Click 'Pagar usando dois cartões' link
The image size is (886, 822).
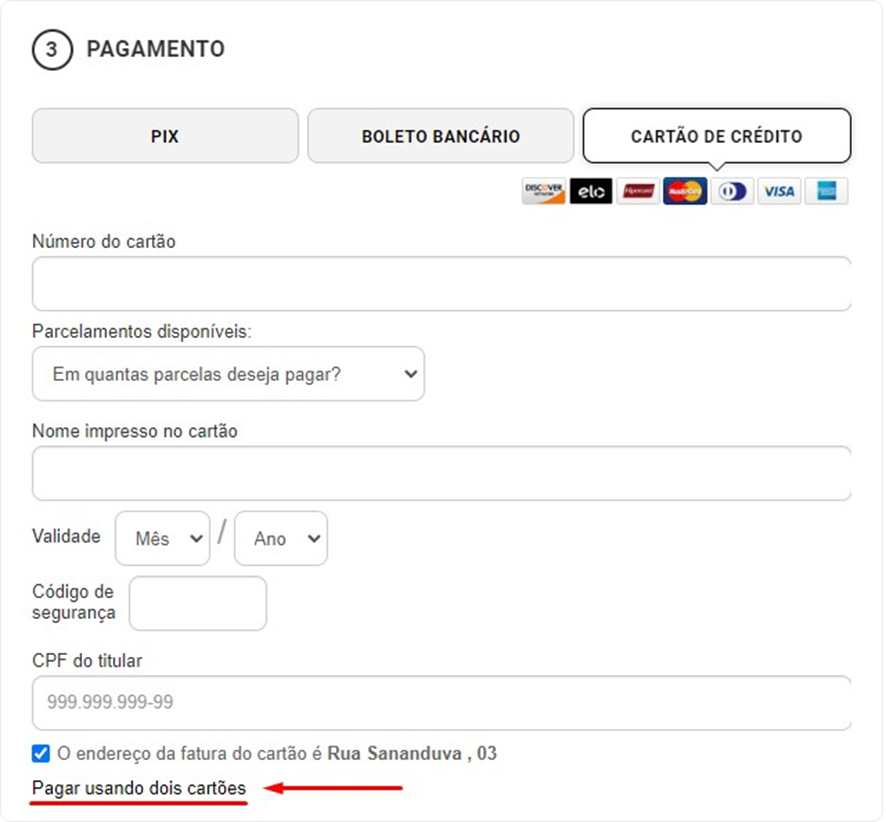tap(139, 788)
